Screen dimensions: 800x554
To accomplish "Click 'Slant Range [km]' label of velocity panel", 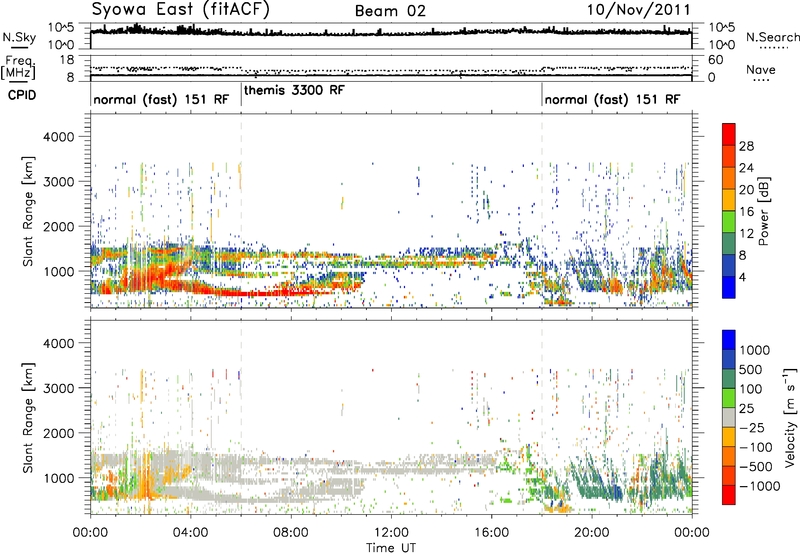I will [x=28, y=418].
